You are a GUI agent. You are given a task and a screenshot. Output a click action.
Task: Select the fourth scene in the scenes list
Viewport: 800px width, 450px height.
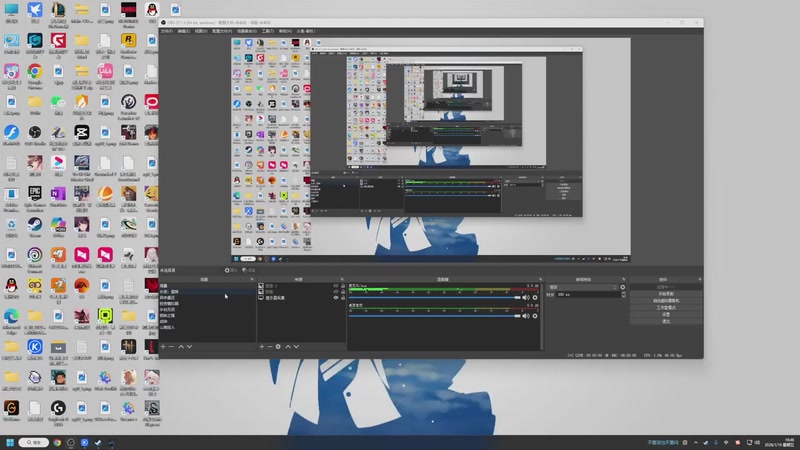pyautogui.click(x=207, y=304)
